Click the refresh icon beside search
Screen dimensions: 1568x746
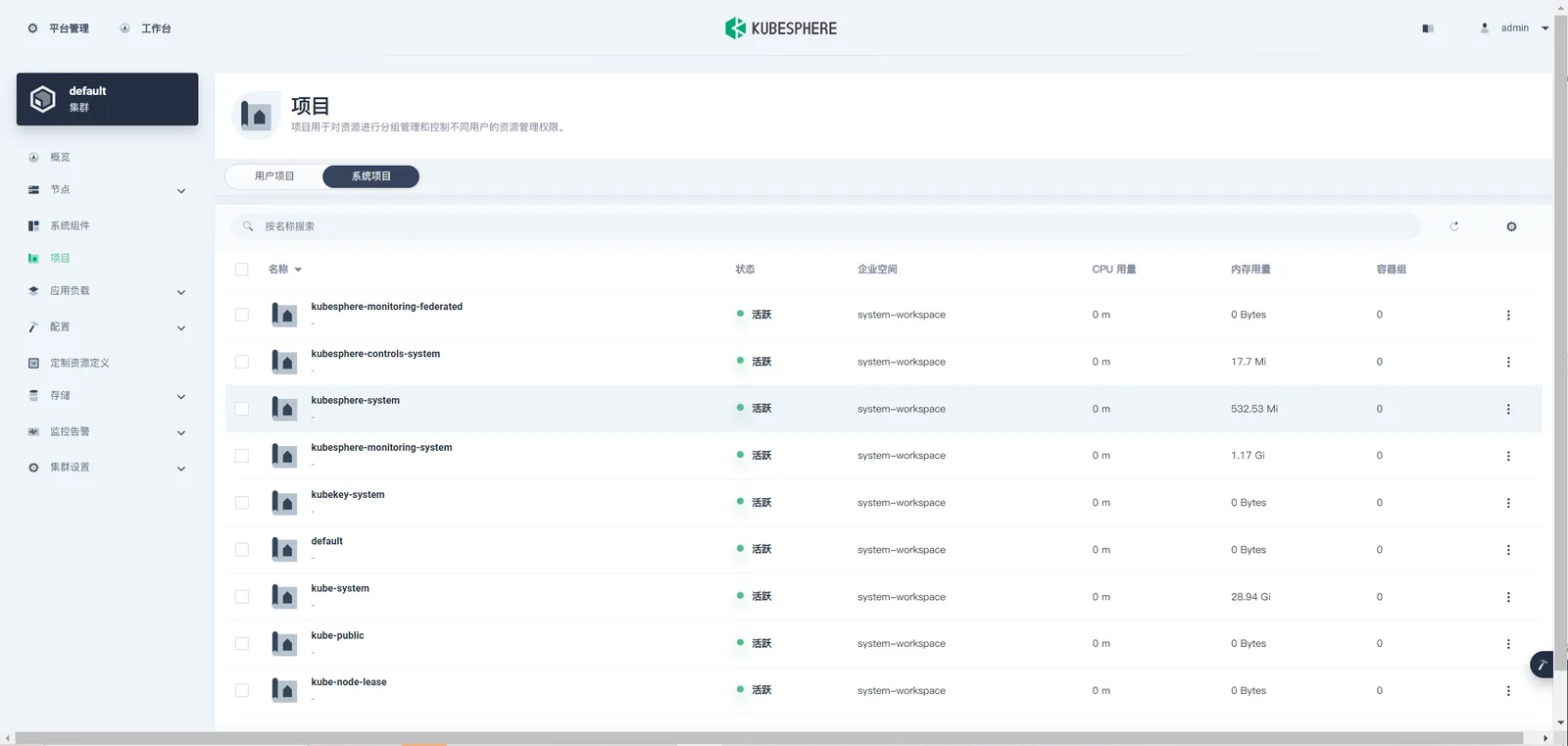[x=1454, y=226]
